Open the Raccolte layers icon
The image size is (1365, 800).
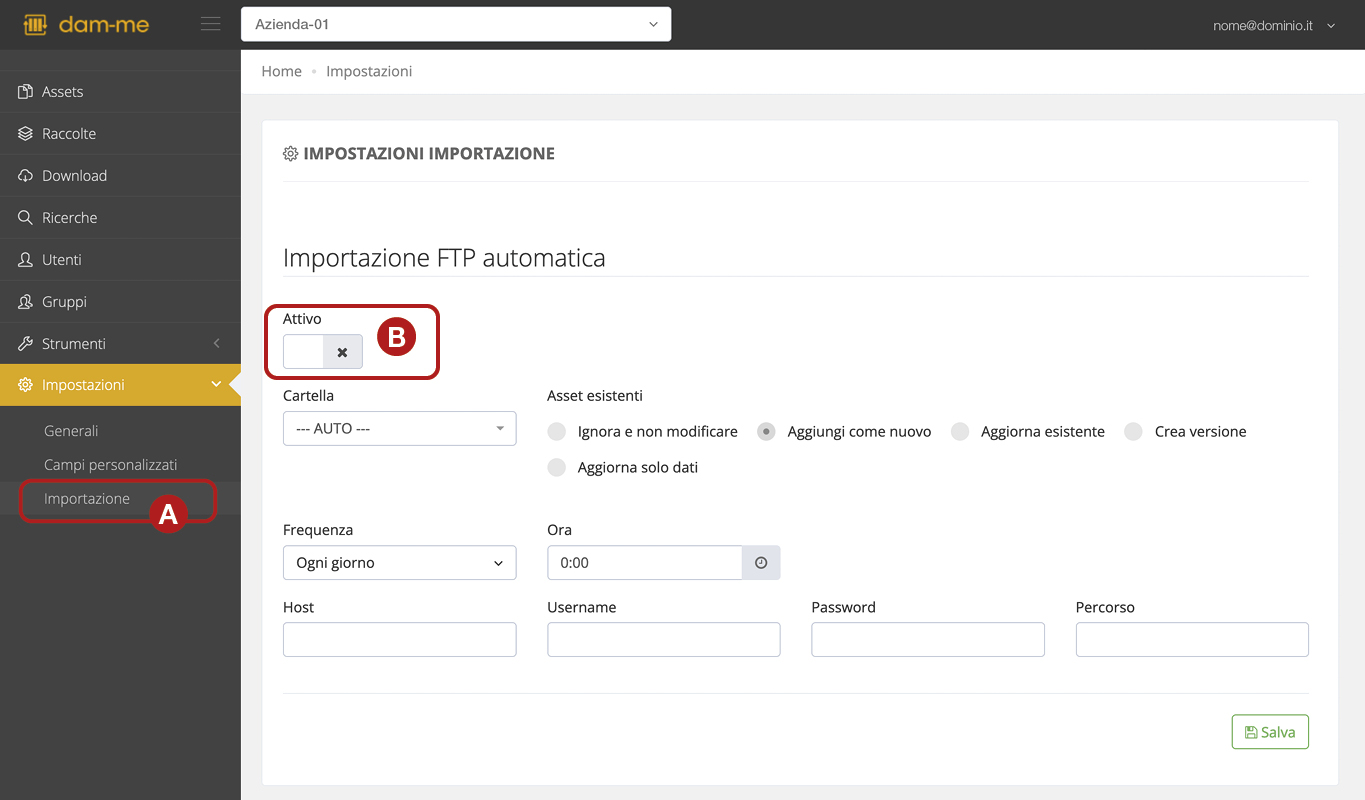coord(26,134)
